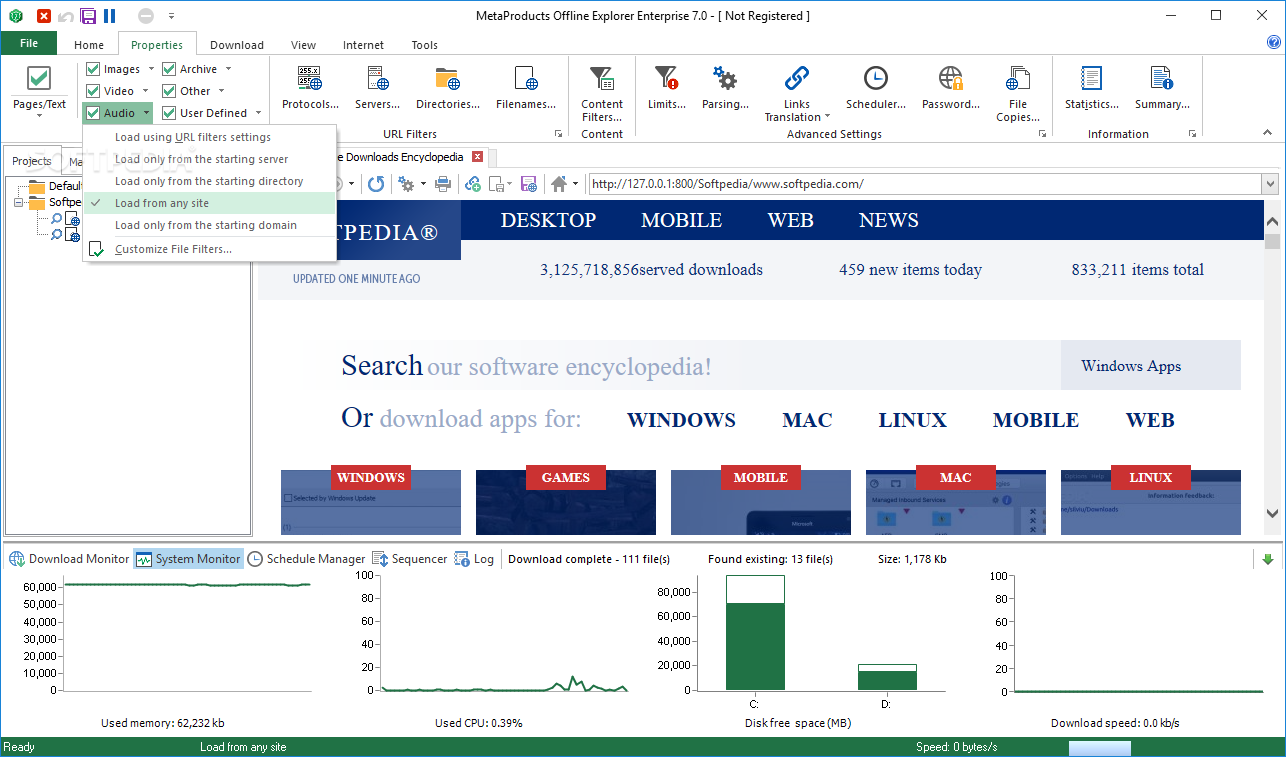Click the home icon in browser toolbar
This screenshot has height=757, width=1286.
[x=558, y=184]
